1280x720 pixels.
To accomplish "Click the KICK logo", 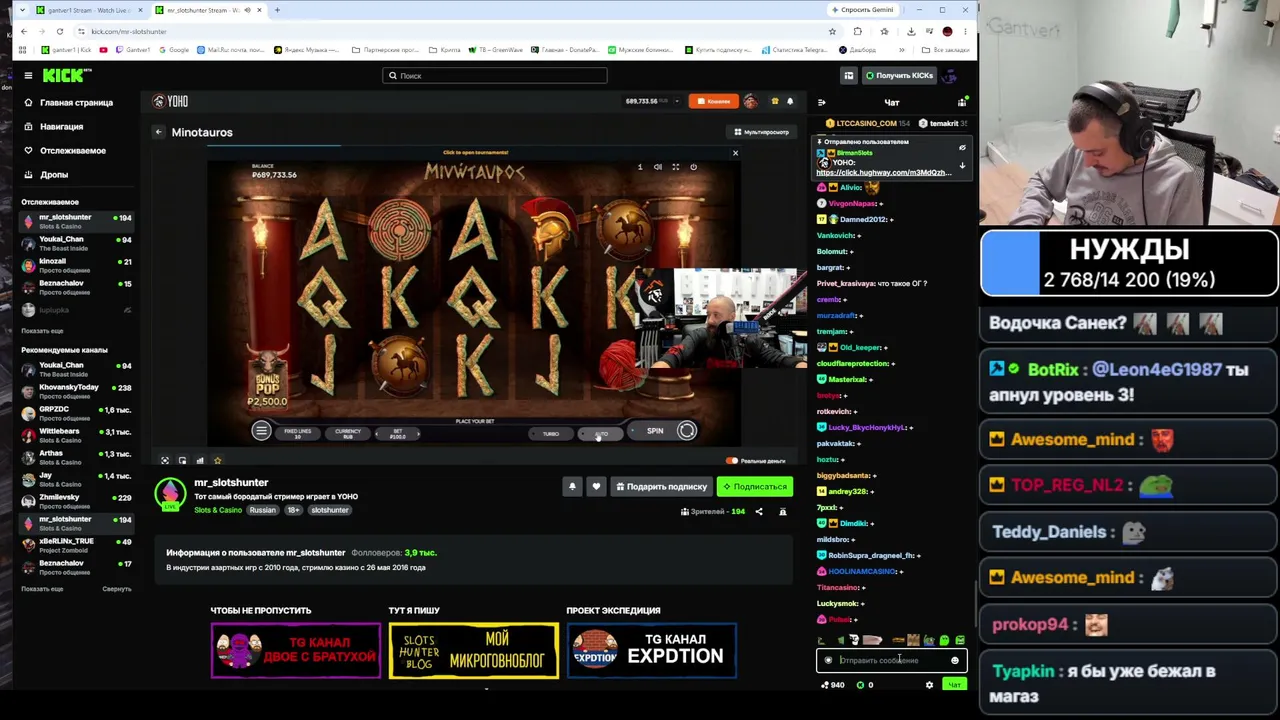I will 66,75.
